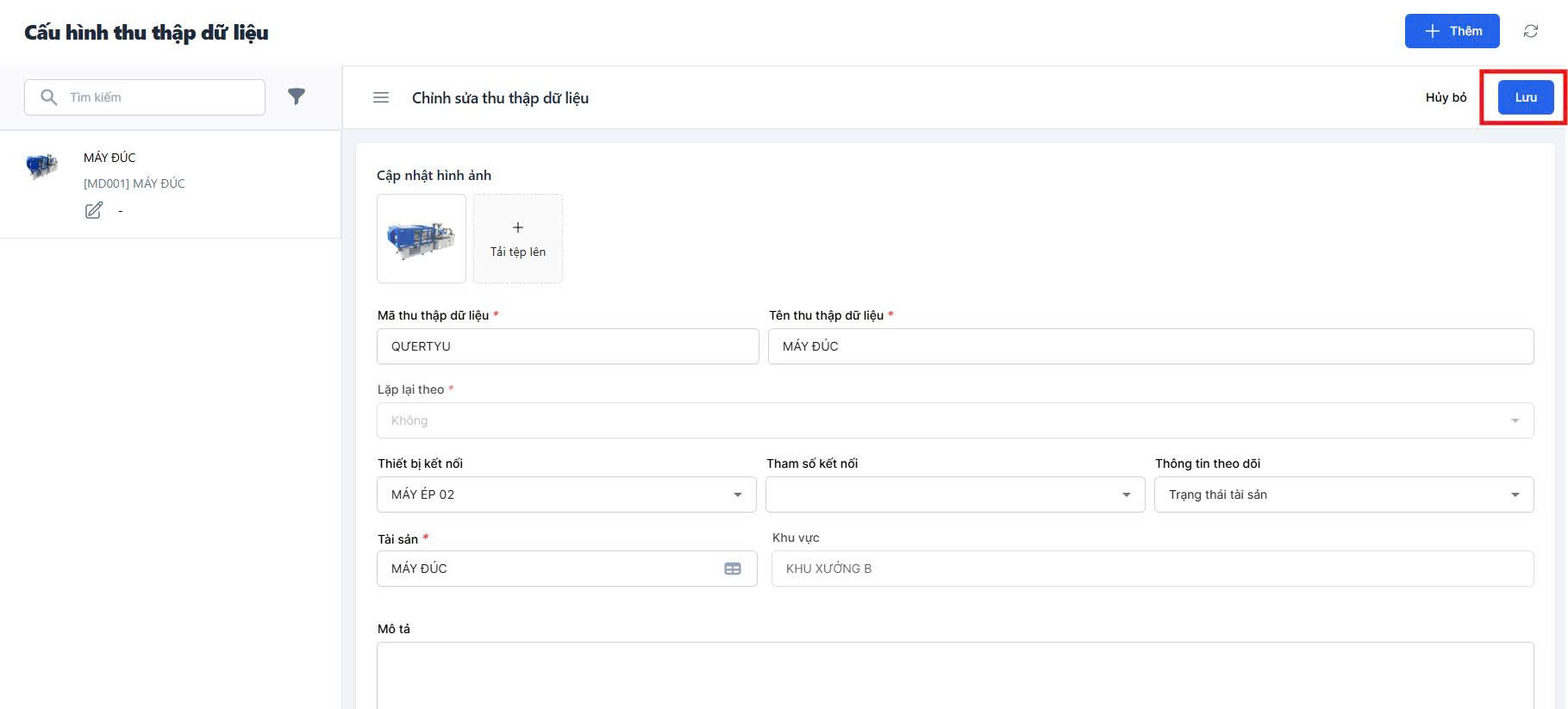This screenshot has width=1568, height=709.
Task: Click Hủy bỏ to cancel editing
Action: click(1446, 97)
